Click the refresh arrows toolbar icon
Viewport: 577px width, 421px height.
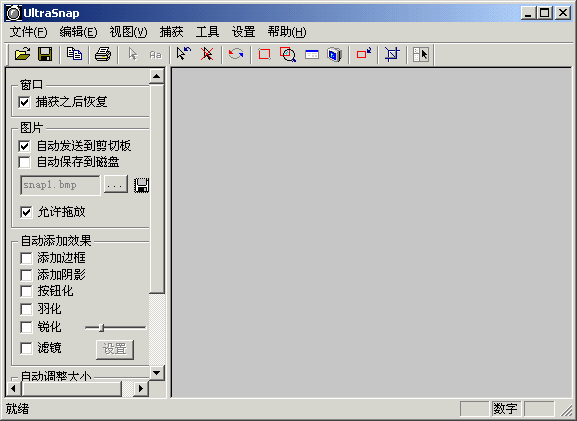tap(236, 54)
